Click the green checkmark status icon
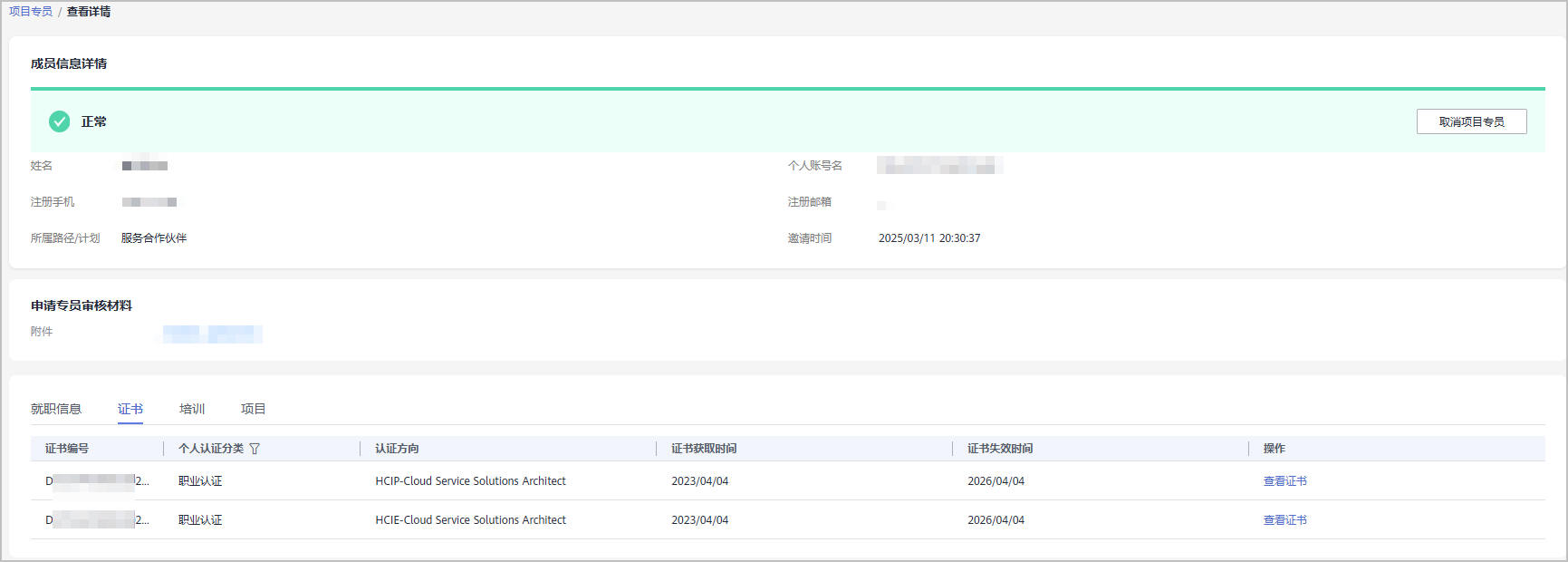Viewport: 1568px width, 562px height. [x=59, y=121]
